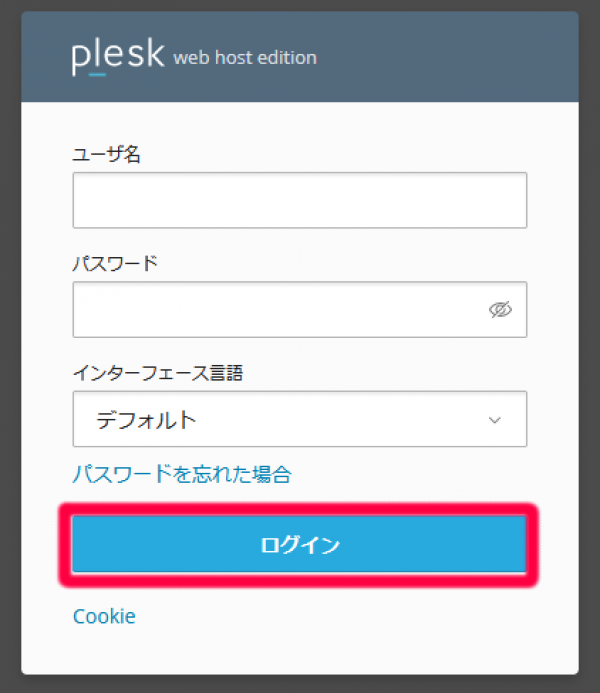Open the Cookie link

[x=104, y=616]
